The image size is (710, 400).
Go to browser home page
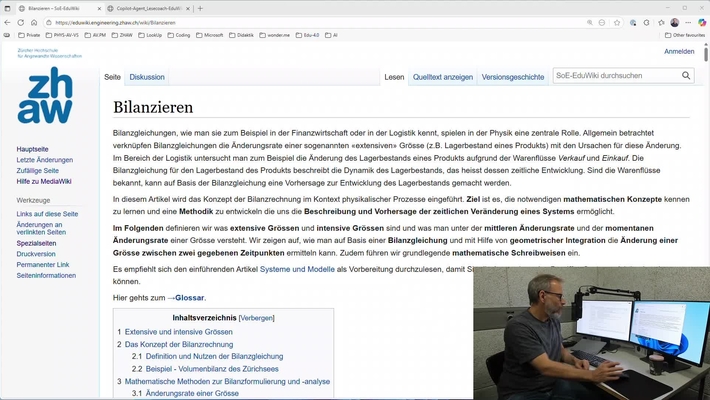point(34,22)
